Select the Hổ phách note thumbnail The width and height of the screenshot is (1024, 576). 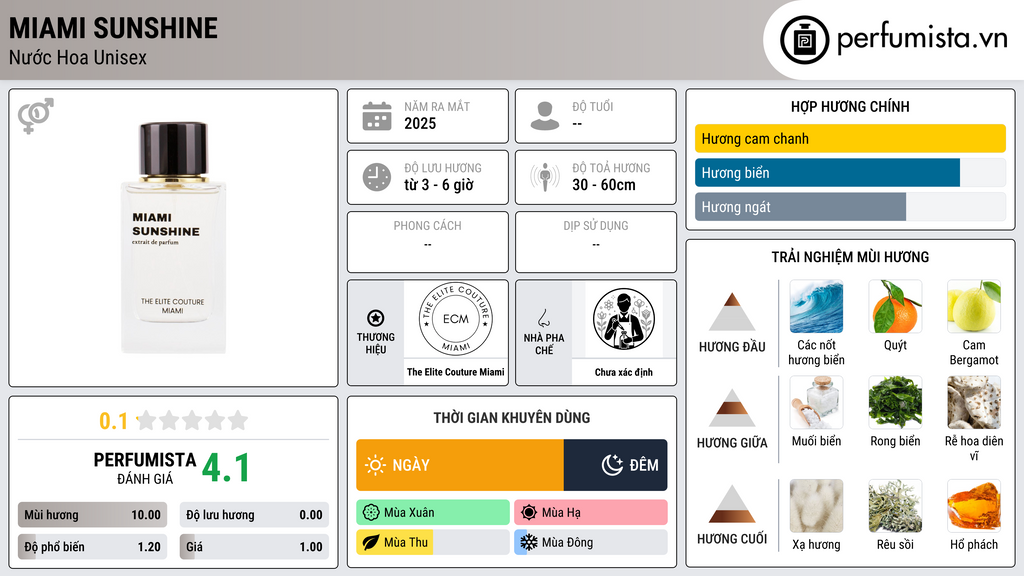(974, 507)
